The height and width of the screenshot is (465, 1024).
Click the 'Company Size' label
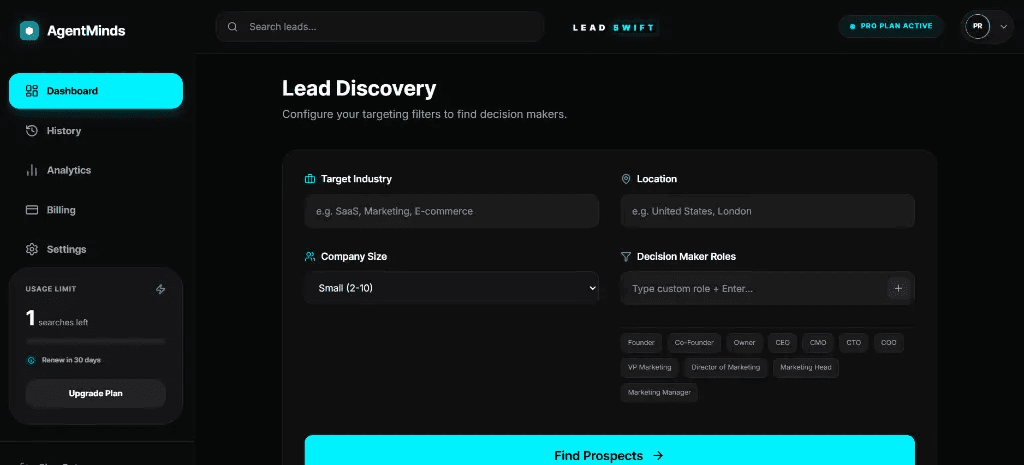coord(354,257)
